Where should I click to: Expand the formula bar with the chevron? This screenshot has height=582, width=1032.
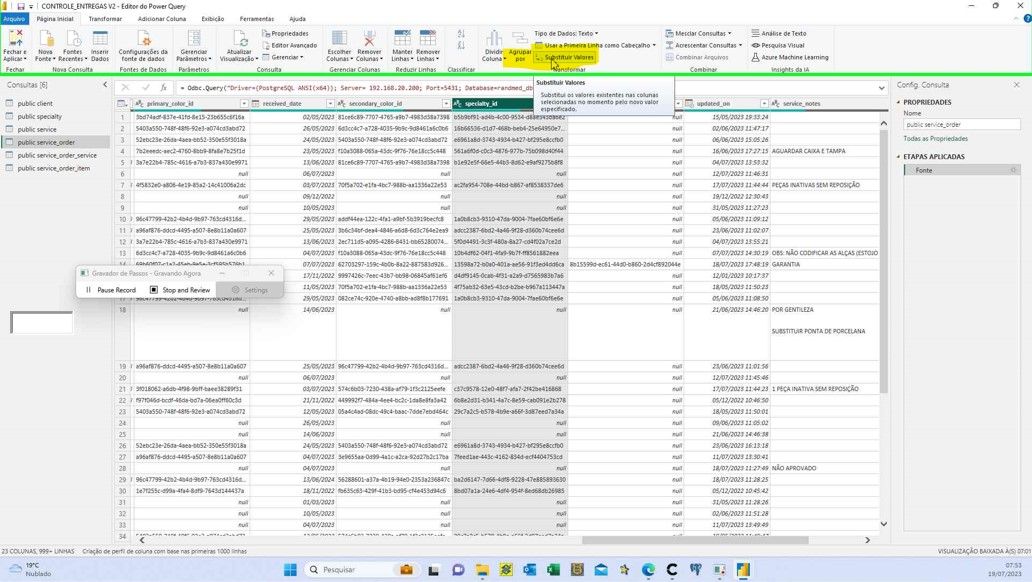pos(881,88)
